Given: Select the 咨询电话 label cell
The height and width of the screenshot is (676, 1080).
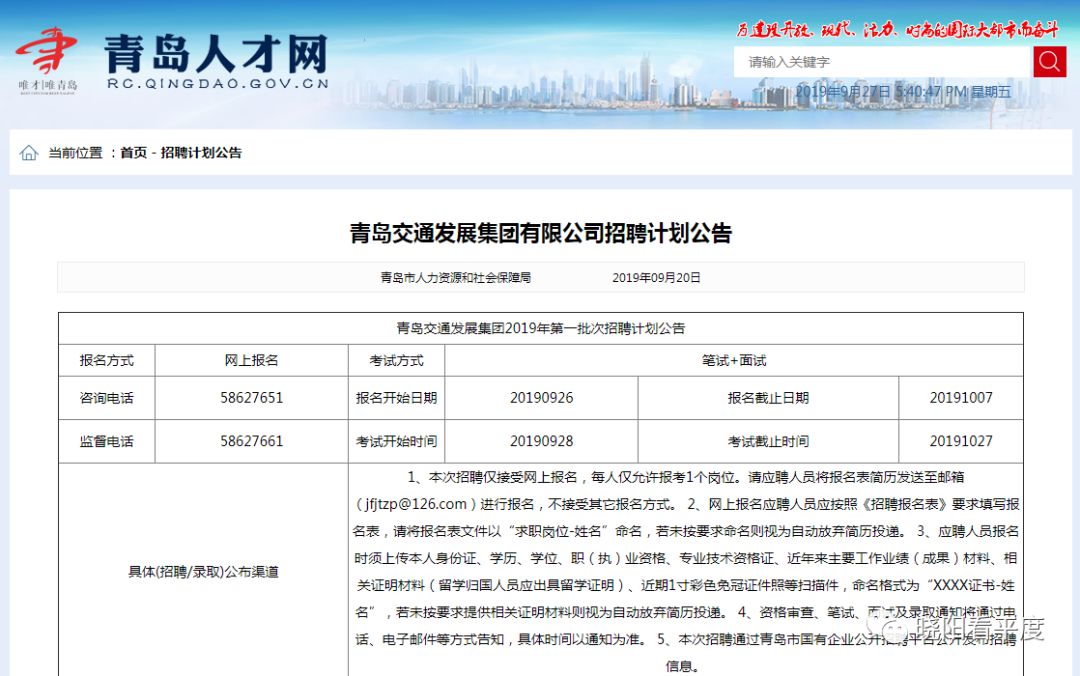Looking at the screenshot, I should [x=107, y=398].
